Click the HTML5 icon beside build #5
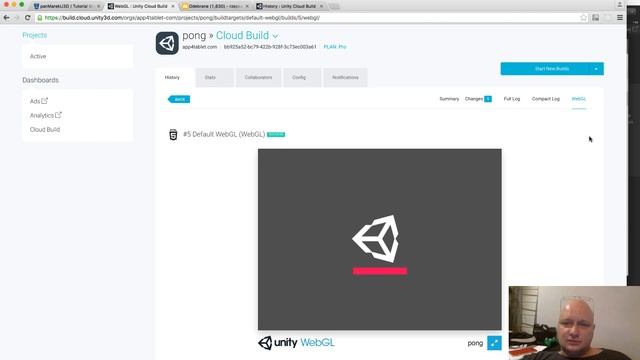The width and height of the screenshot is (640, 360). (173, 134)
